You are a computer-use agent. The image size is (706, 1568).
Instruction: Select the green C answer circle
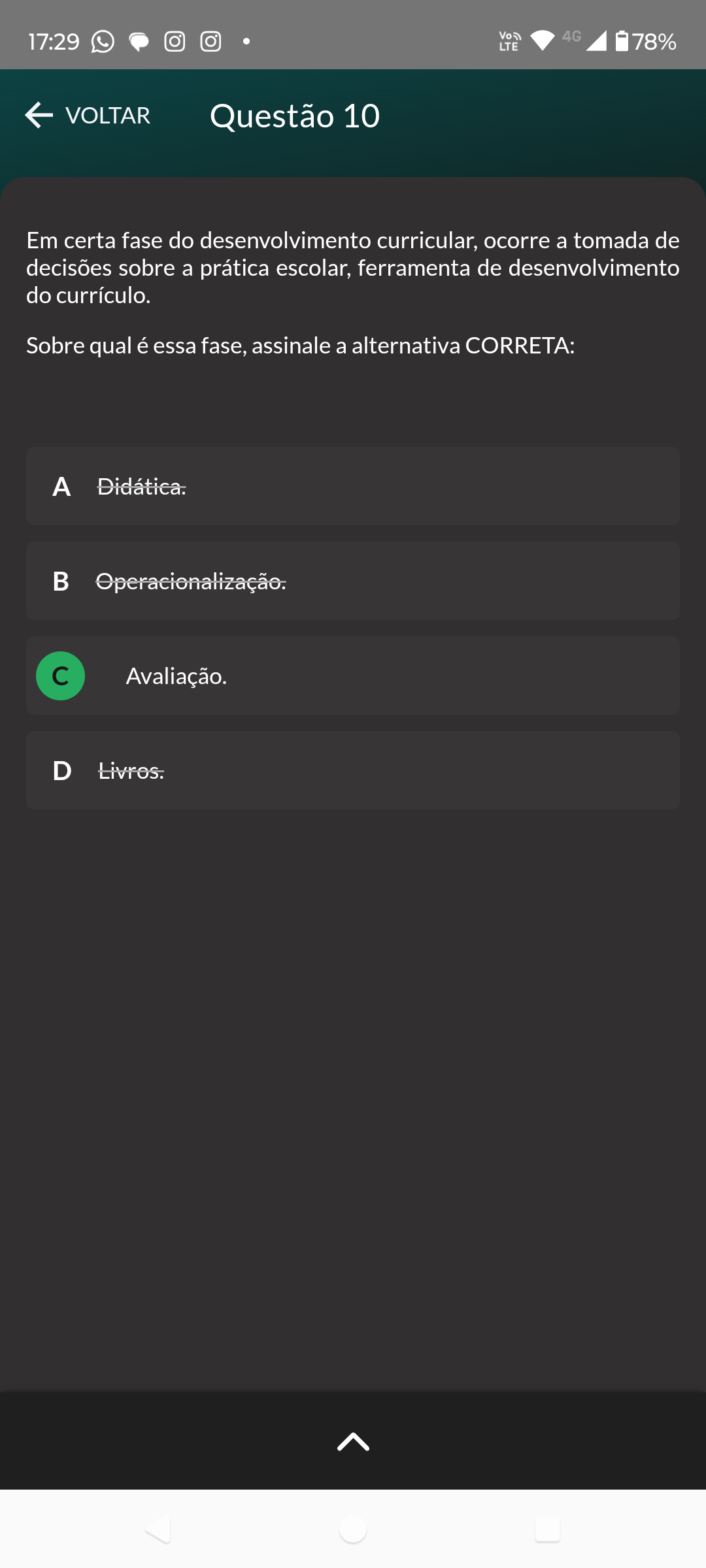[x=60, y=676]
